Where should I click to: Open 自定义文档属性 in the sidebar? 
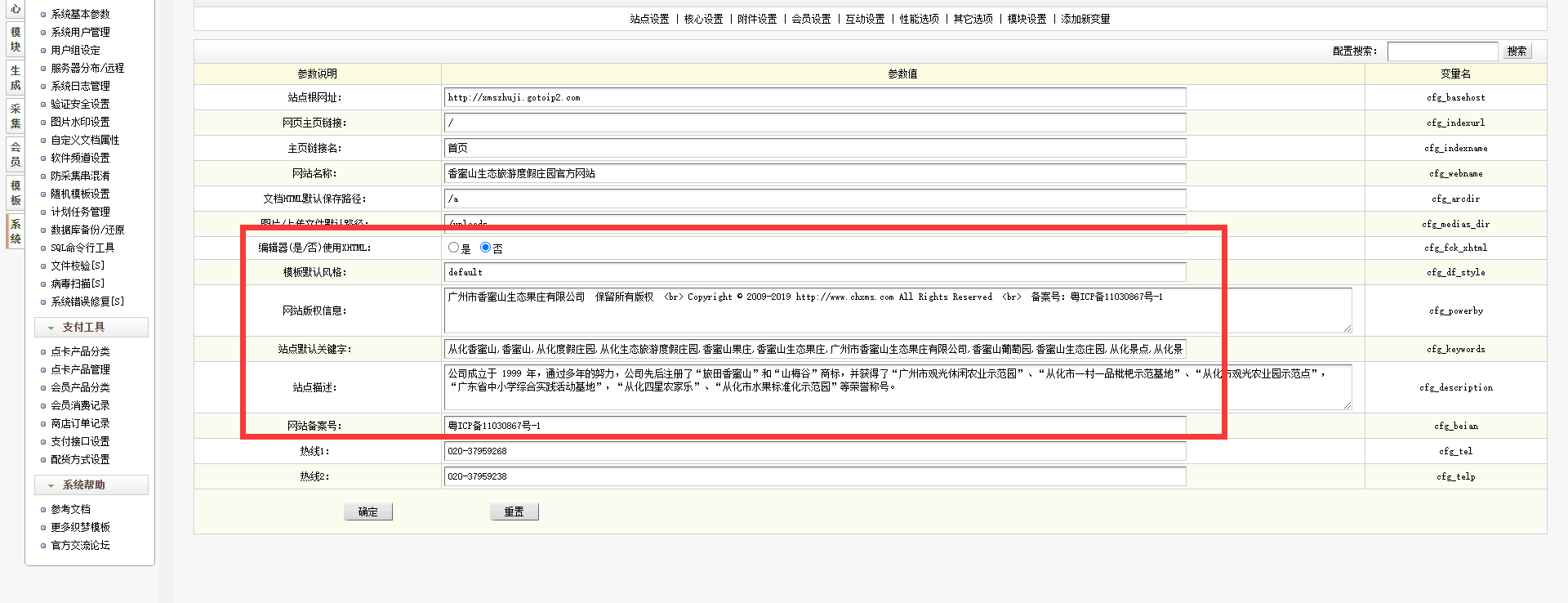[x=85, y=140]
